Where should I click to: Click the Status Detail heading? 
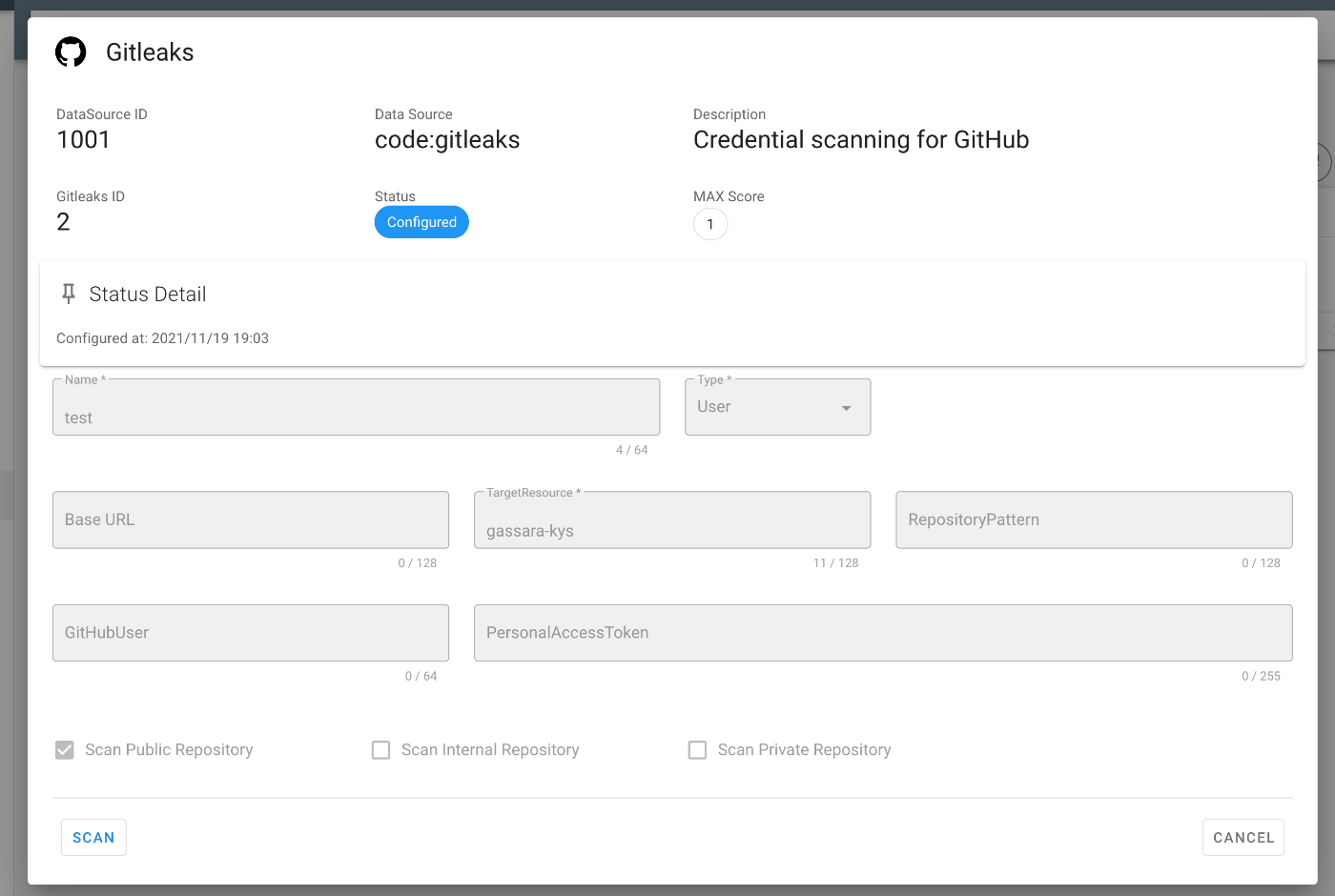148,295
